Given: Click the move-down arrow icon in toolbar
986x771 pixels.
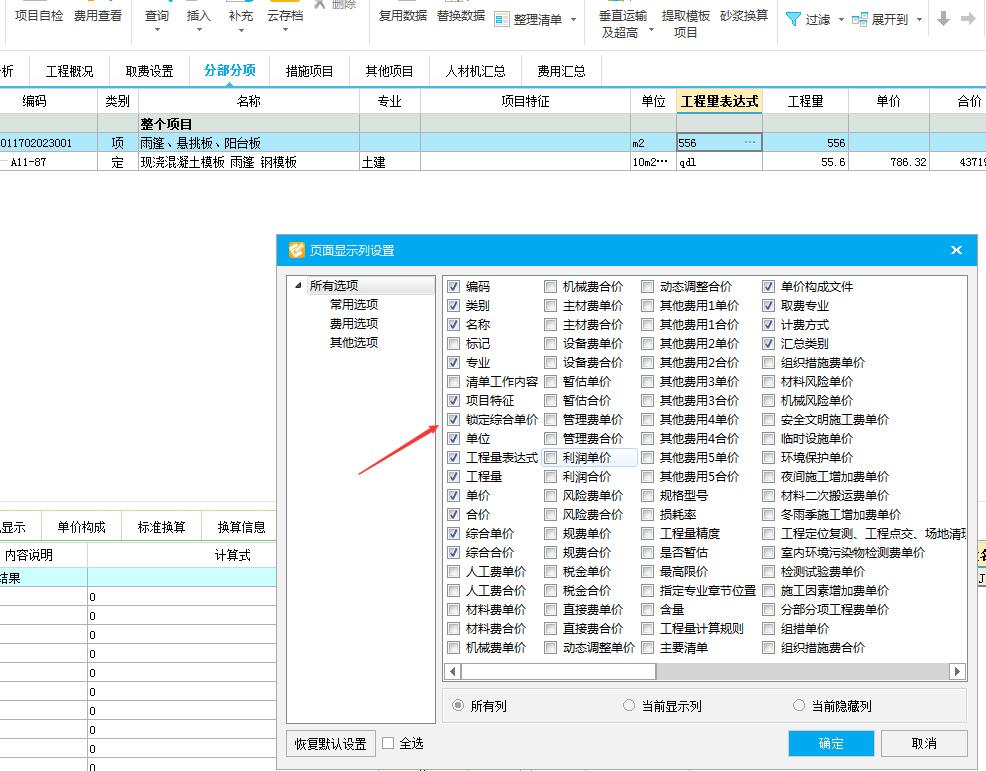Looking at the screenshot, I should tap(943, 19).
